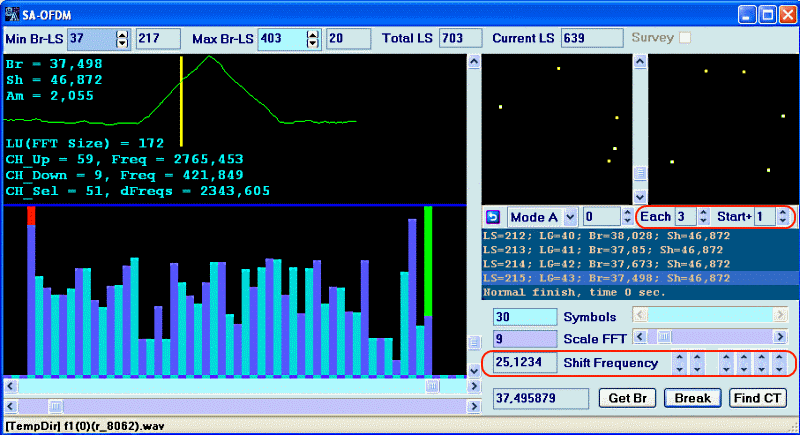Click the Symbols input field showing 30
The height and width of the screenshot is (435, 800).
pos(520,316)
